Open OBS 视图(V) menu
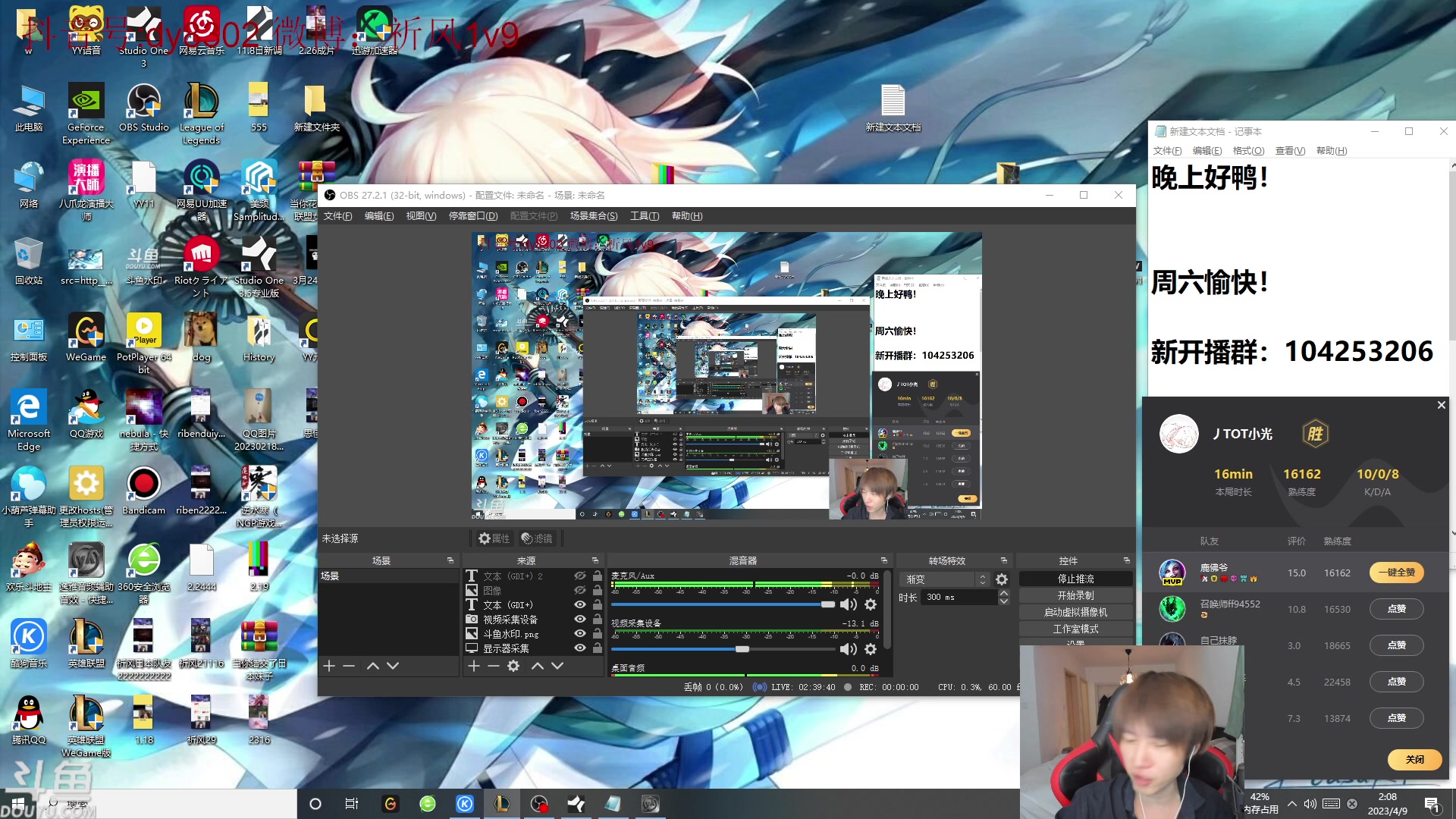Screen dimensions: 1456x819 point(421,216)
